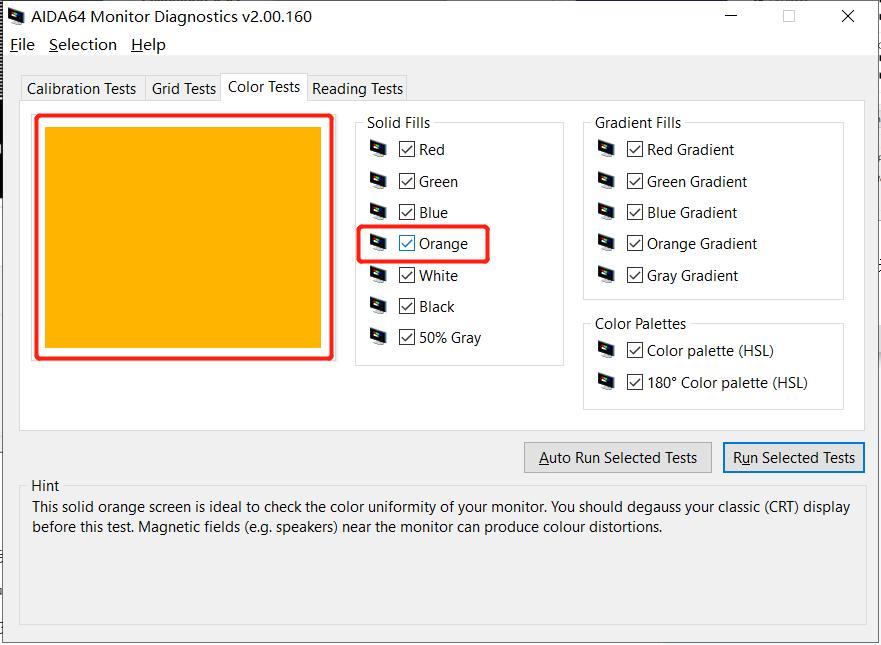Image resolution: width=881 pixels, height=645 pixels.
Task: Switch to the Reading Tests tab
Action: click(x=357, y=88)
